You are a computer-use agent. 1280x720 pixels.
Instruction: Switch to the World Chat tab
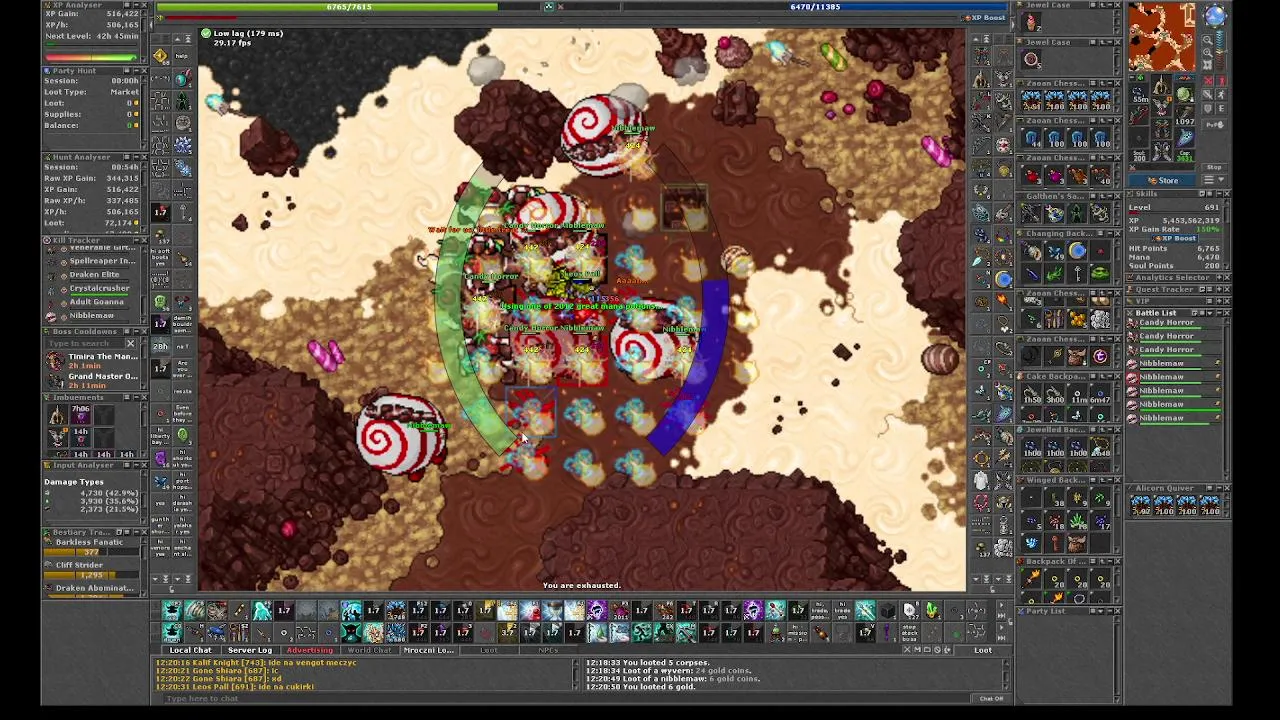click(x=369, y=650)
